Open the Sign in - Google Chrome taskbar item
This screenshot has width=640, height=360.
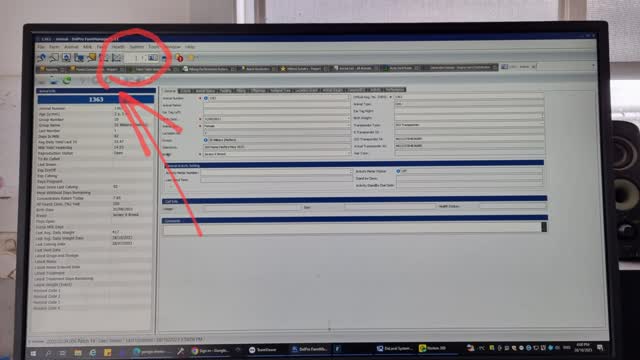coord(210,351)
